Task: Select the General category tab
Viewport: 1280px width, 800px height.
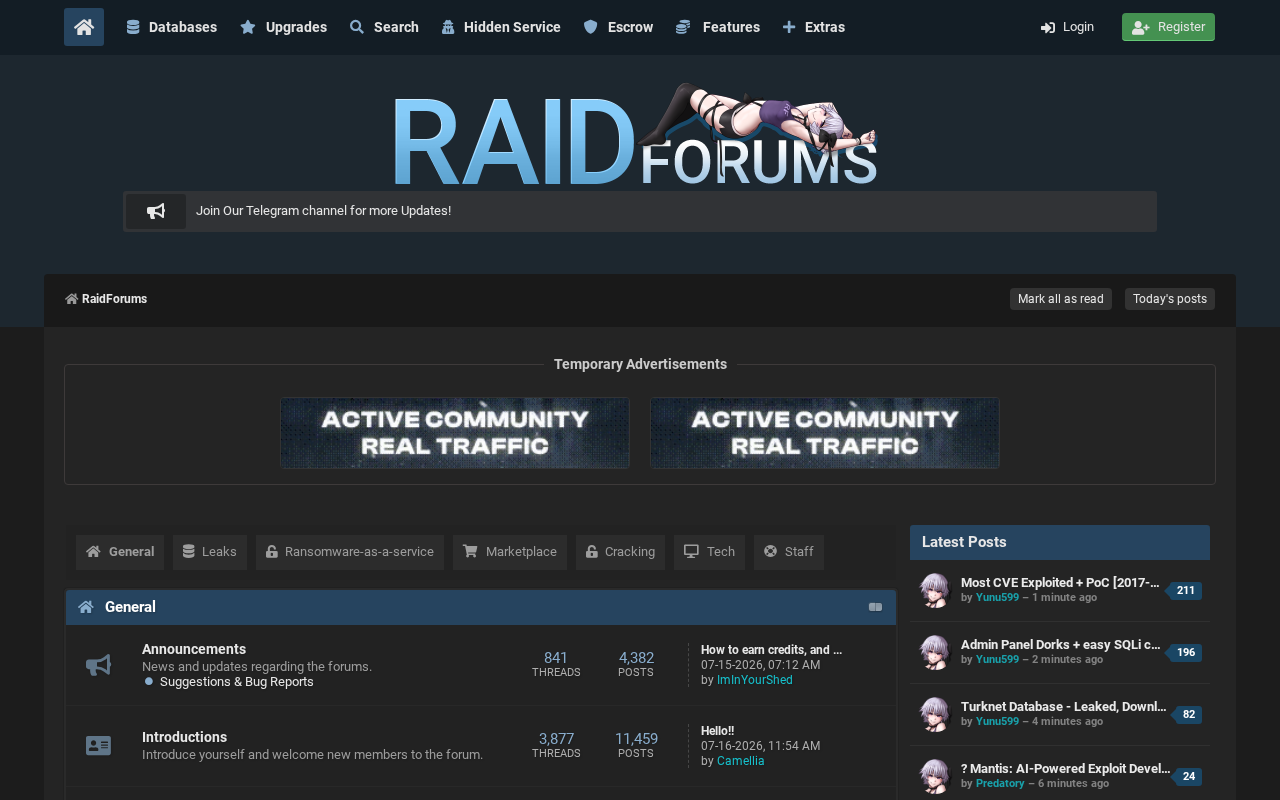Action: tap(120, 552)
